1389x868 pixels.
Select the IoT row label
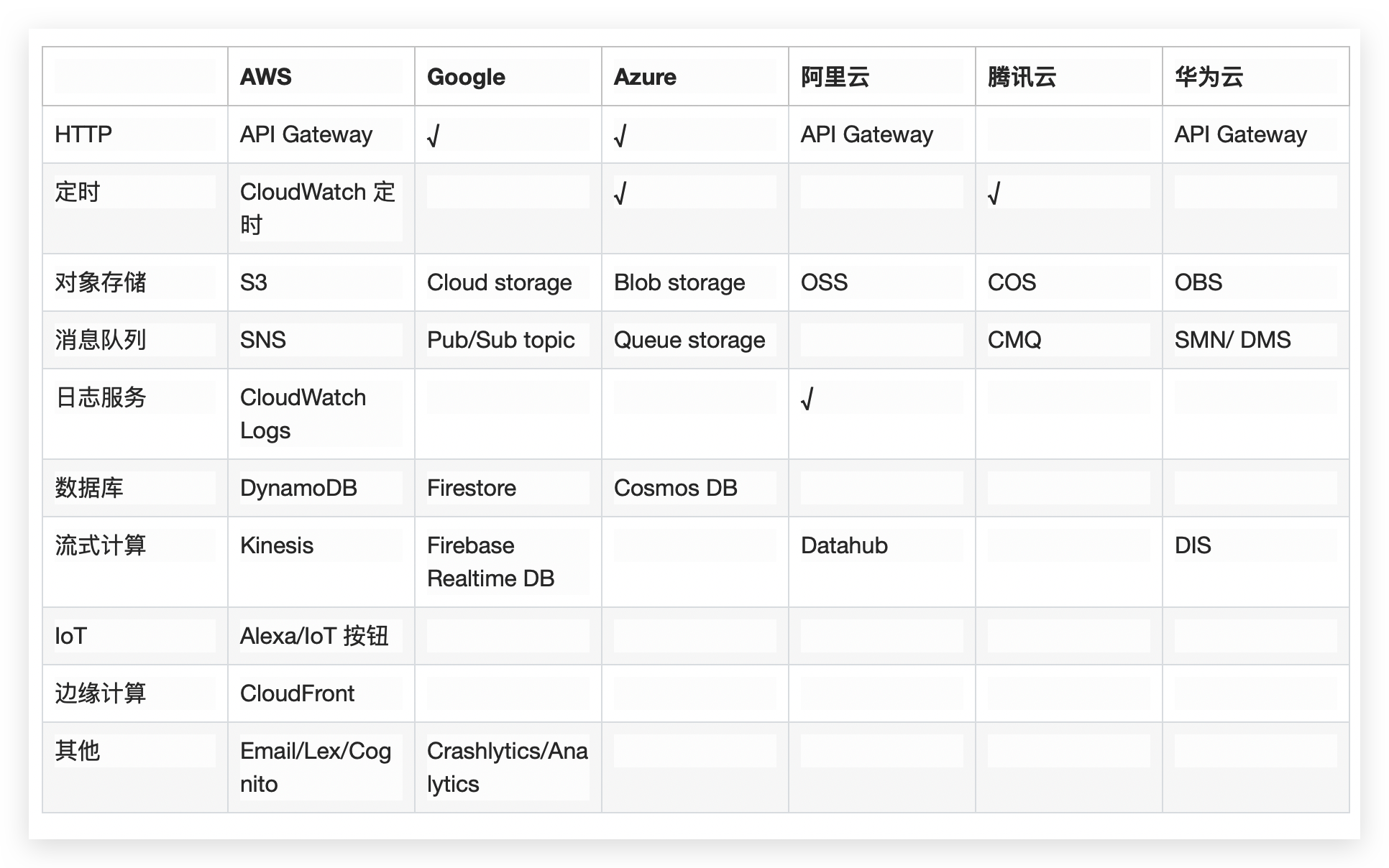coord(70,636)
